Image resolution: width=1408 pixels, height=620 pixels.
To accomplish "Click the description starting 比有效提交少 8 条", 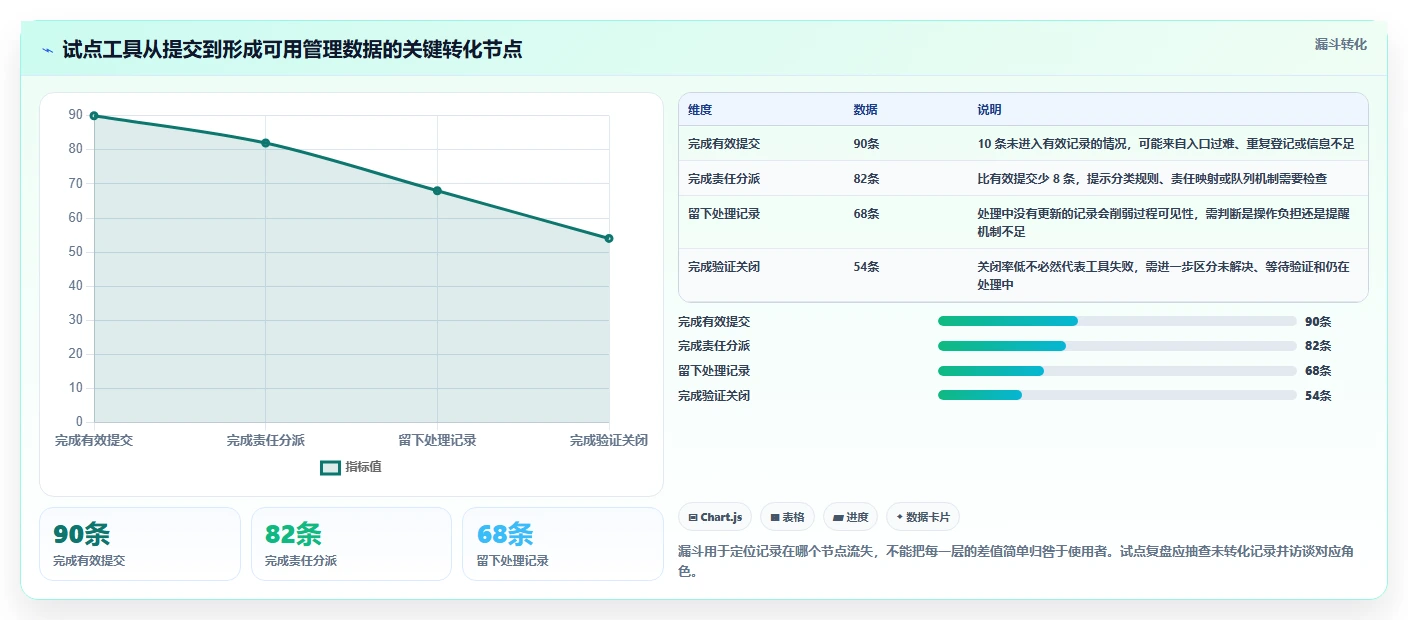I will 1152,179.
